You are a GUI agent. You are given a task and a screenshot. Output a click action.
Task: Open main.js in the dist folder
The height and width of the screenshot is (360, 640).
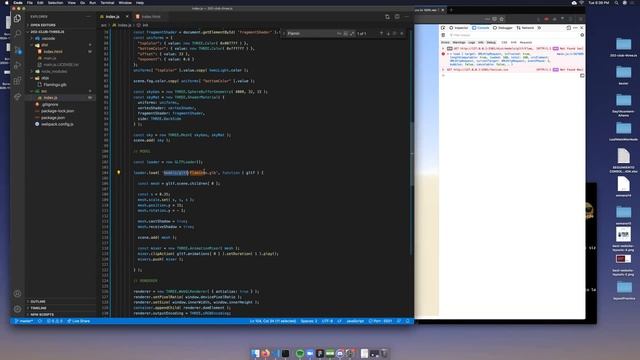[60, 58]
